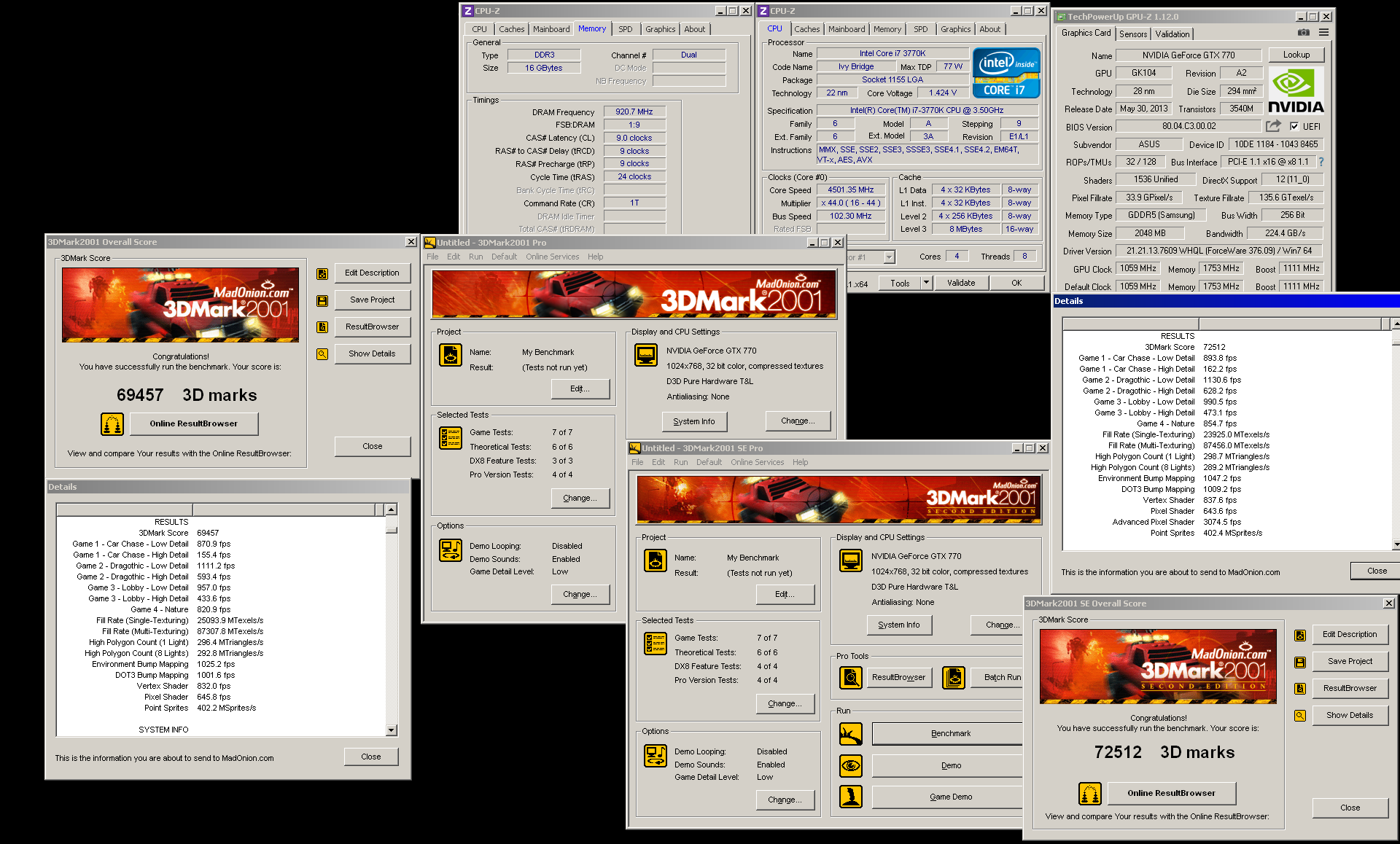Switch to the Sensors tab in GPU-Z

click(1133, 34)
